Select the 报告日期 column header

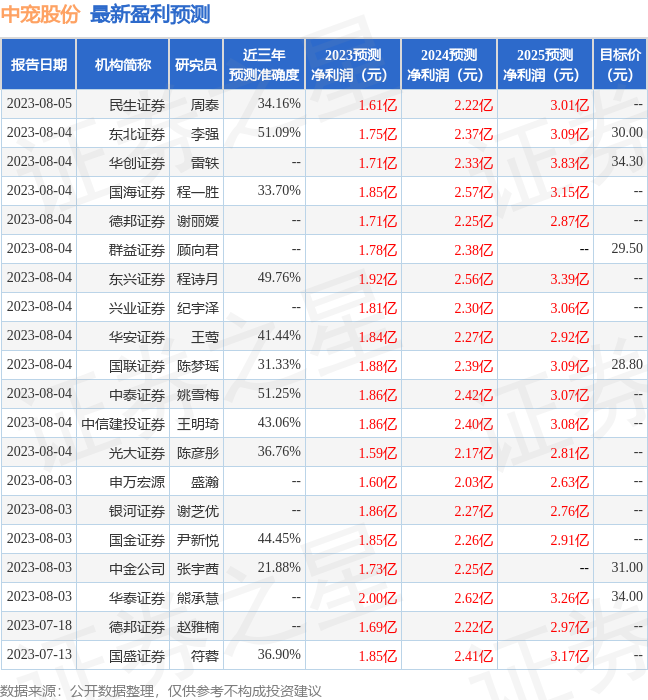(39, 65)
